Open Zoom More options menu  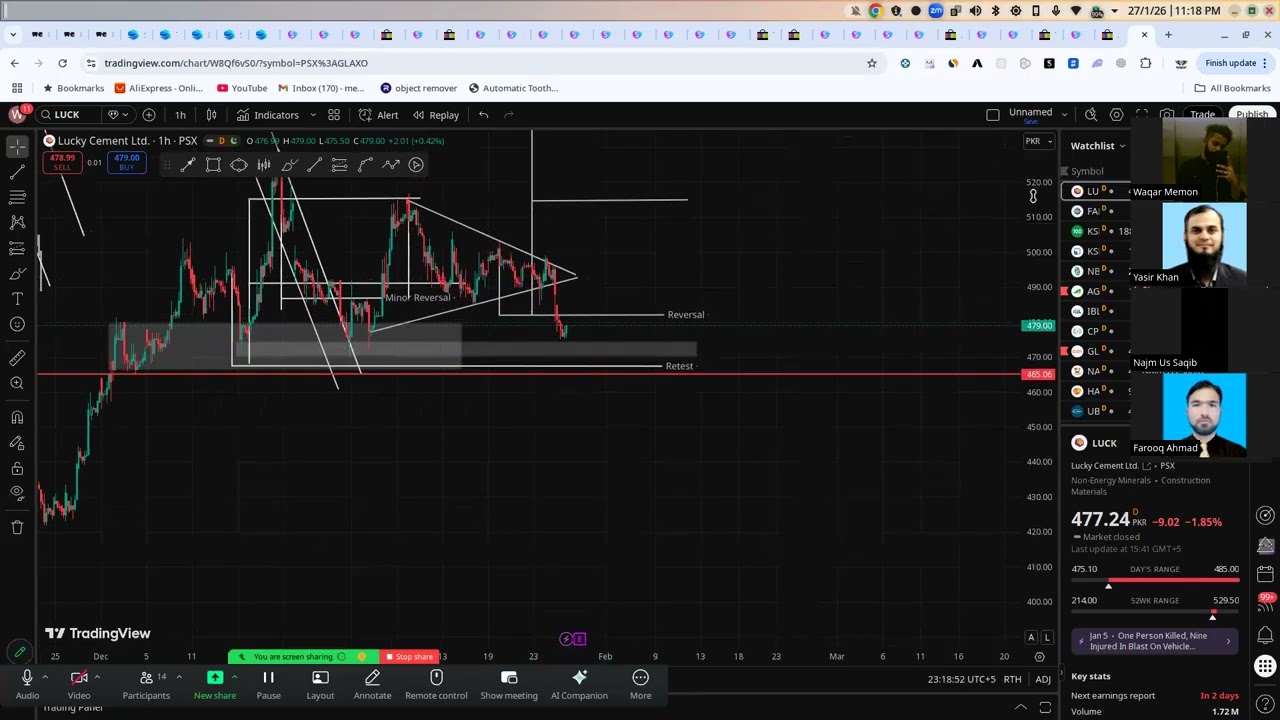pos(640,685)
